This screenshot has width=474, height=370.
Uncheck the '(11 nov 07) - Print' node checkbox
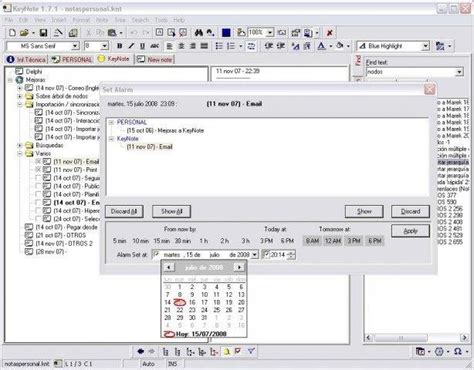pyautogui.click(x=38, y=170)
